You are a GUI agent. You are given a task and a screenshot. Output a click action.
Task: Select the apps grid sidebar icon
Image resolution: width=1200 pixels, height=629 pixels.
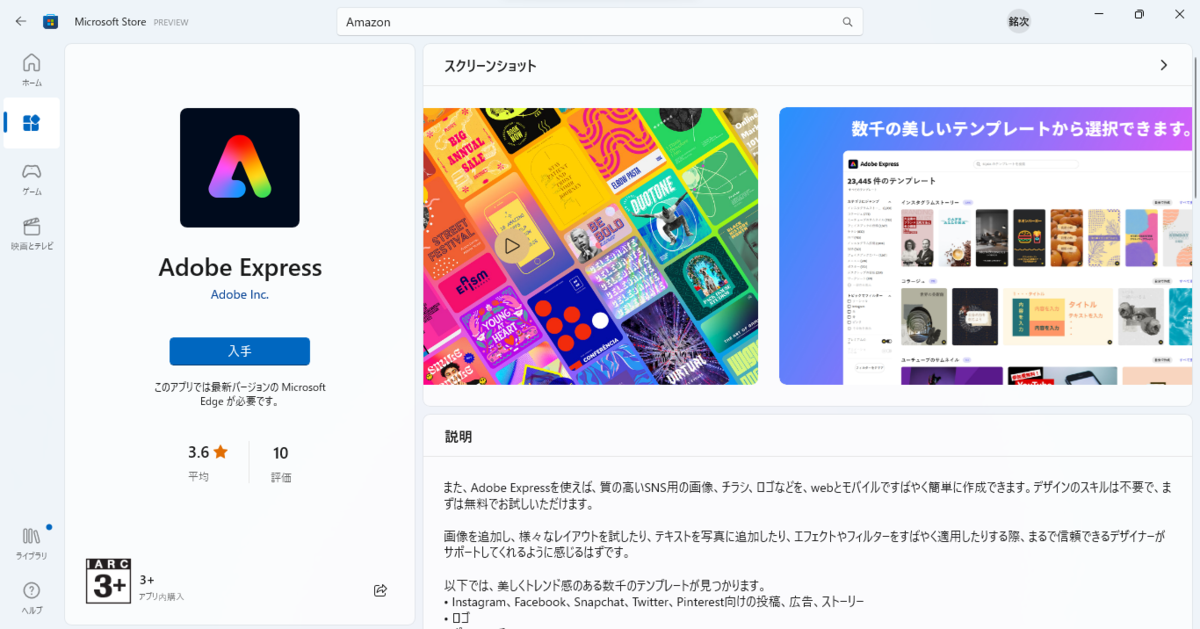coord(32,123)
